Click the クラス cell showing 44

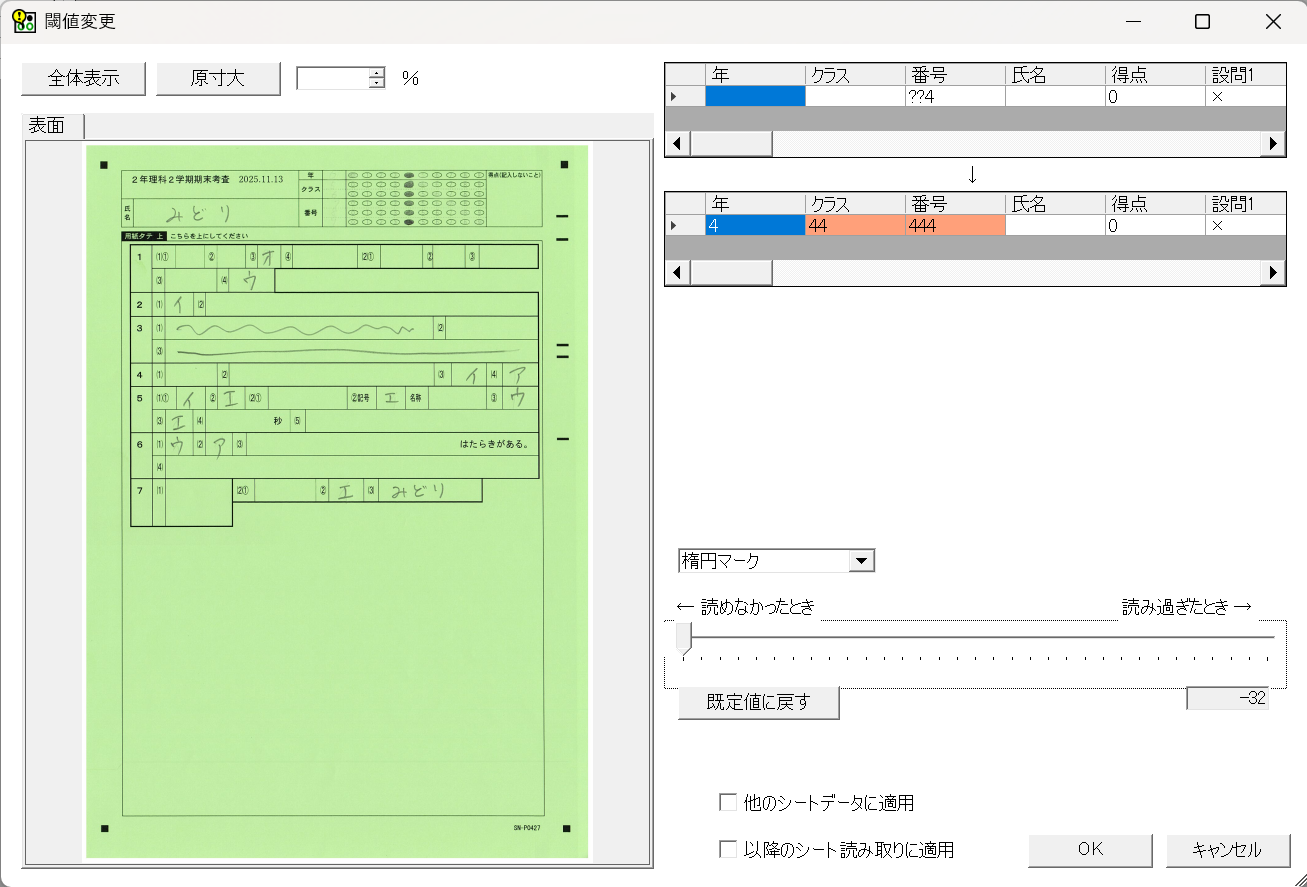pos(854,226)
